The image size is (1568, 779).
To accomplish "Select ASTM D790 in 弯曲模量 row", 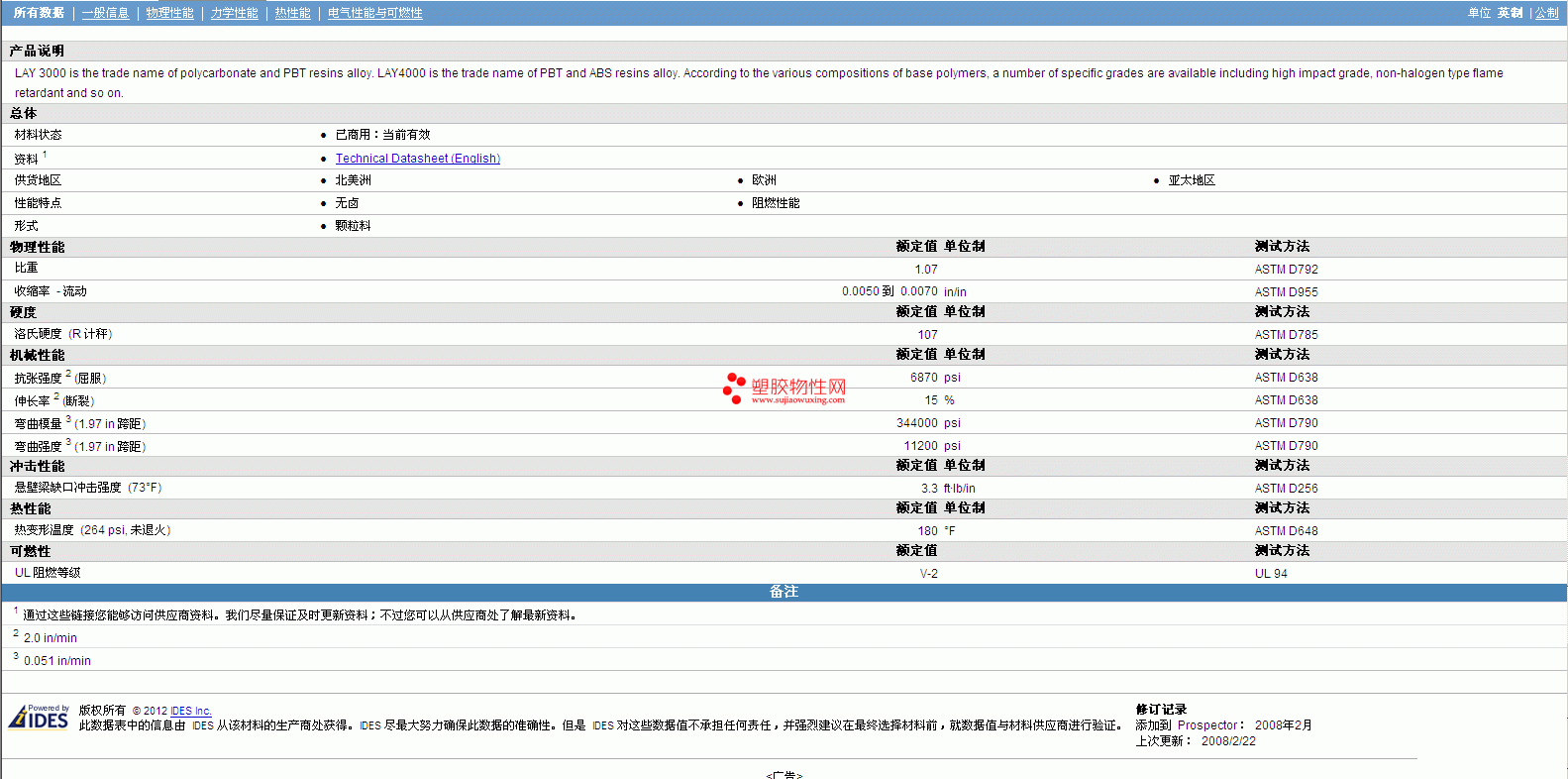I will point(1287,423).
